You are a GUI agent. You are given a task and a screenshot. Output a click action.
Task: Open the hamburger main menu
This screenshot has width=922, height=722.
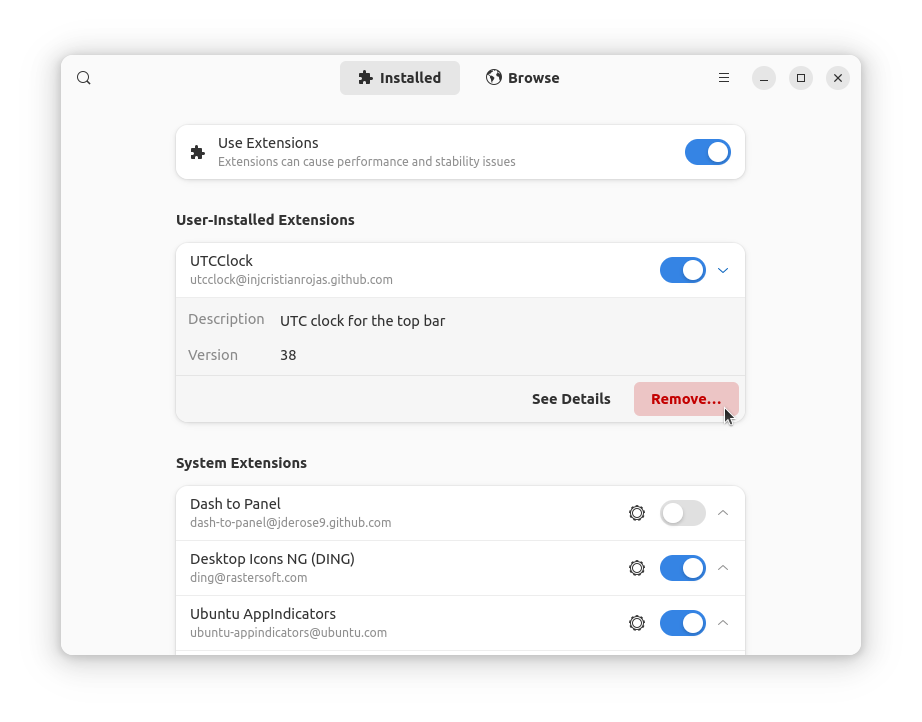pyautogui.click(x=724, y=78)
